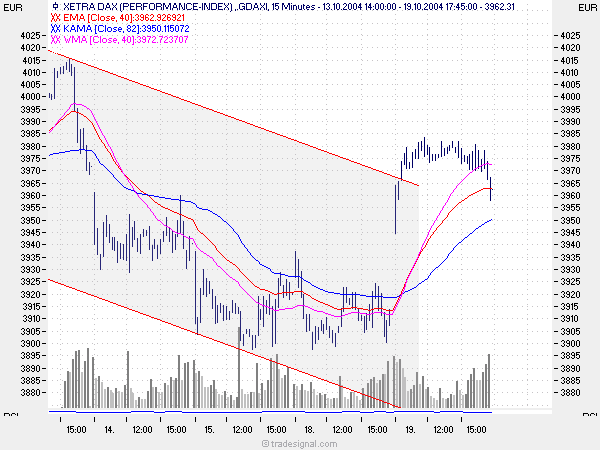Viewport: 600px width, 450px height.
Task: Click the 3965 value on the left price axis
Action: [x=30, y=183]
